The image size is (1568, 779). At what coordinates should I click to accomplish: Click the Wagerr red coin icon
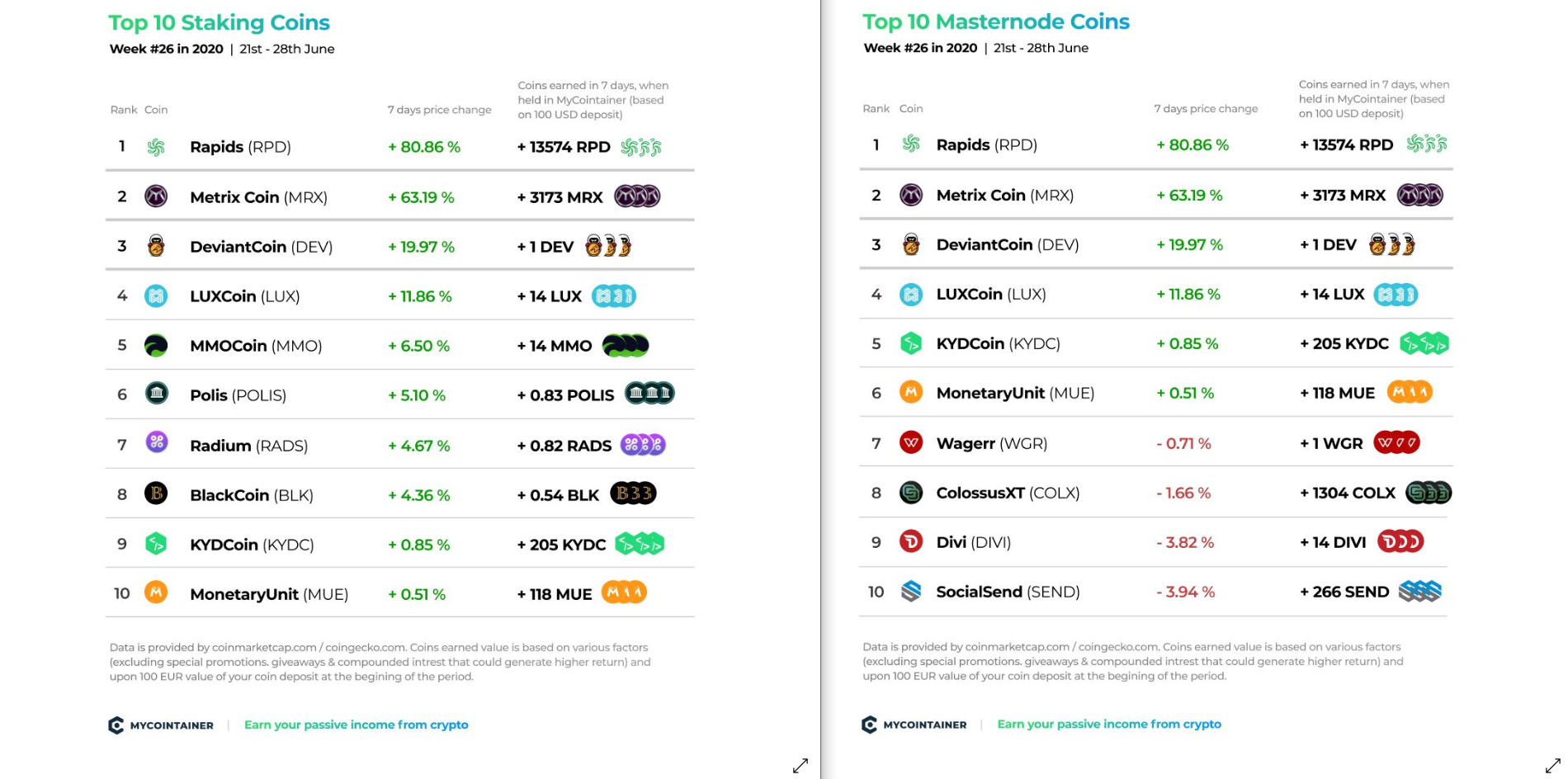pyautogui.click(x=911, y=442)
